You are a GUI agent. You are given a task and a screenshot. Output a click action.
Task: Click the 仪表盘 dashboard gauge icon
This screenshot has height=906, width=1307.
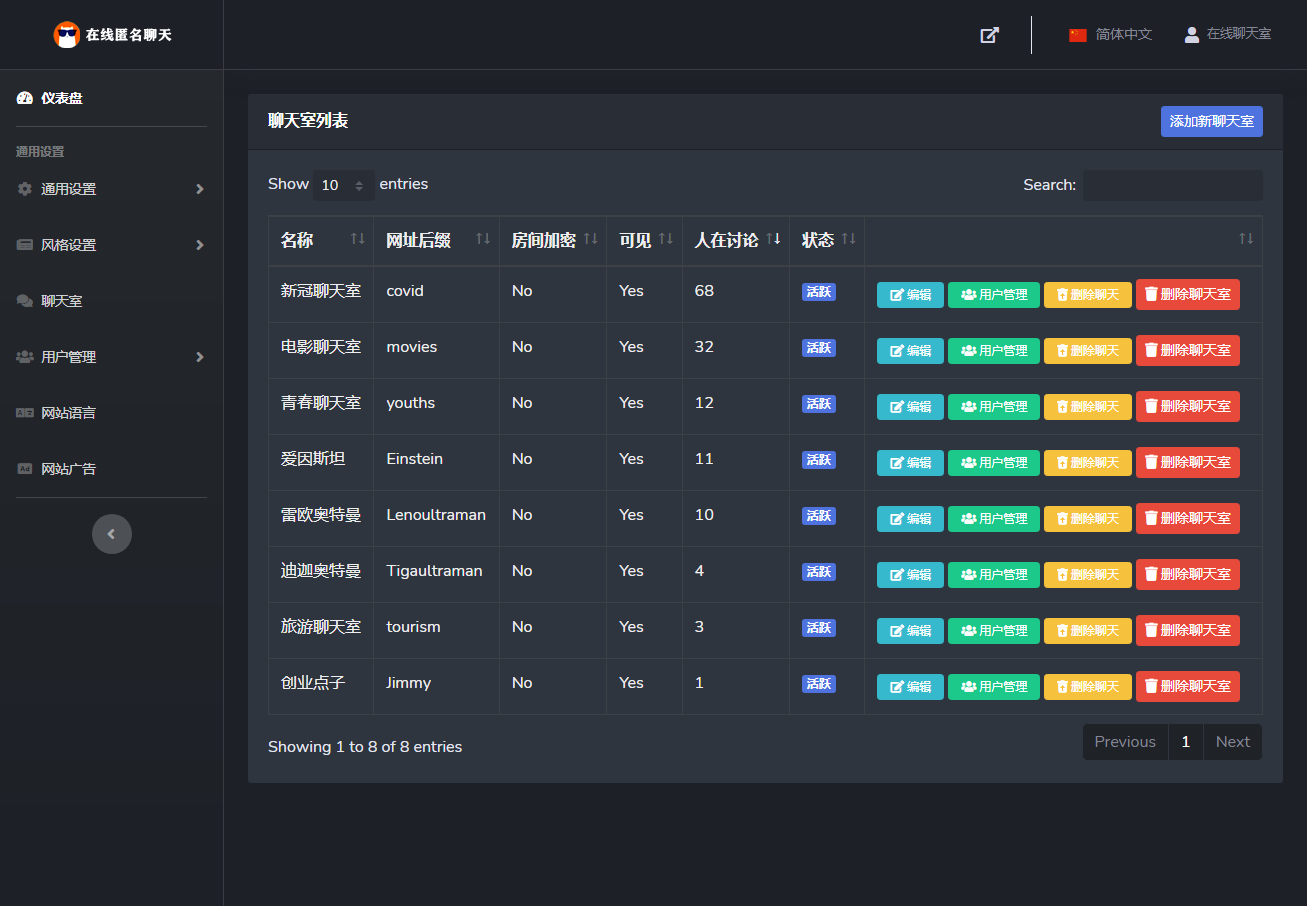pyautogui.click(x=25, y=98)
